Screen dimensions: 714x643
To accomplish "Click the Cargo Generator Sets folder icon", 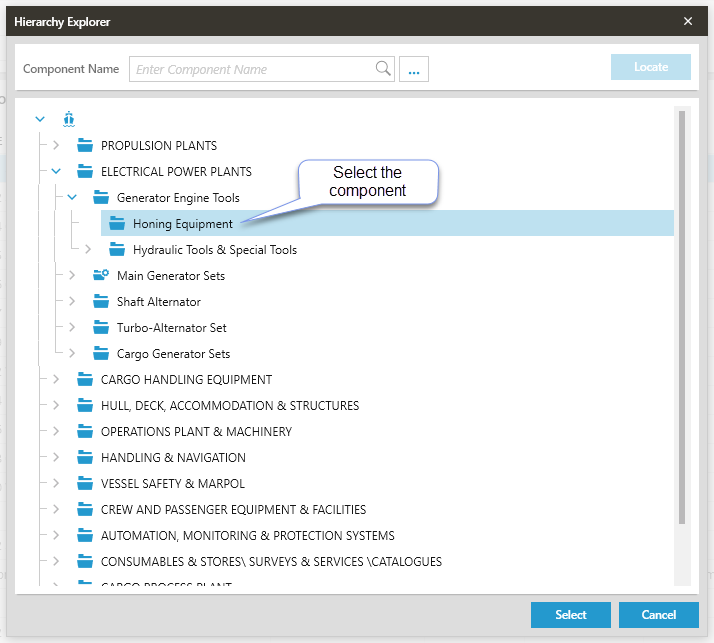I will (101, 353).
